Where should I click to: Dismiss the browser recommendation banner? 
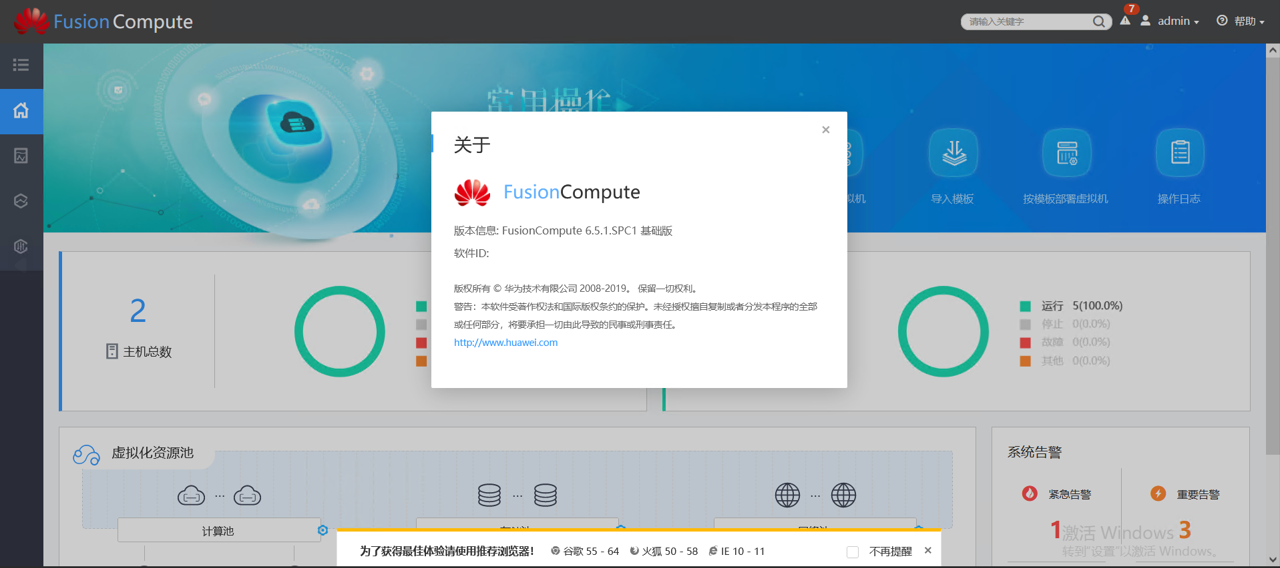tap(928, 551)
